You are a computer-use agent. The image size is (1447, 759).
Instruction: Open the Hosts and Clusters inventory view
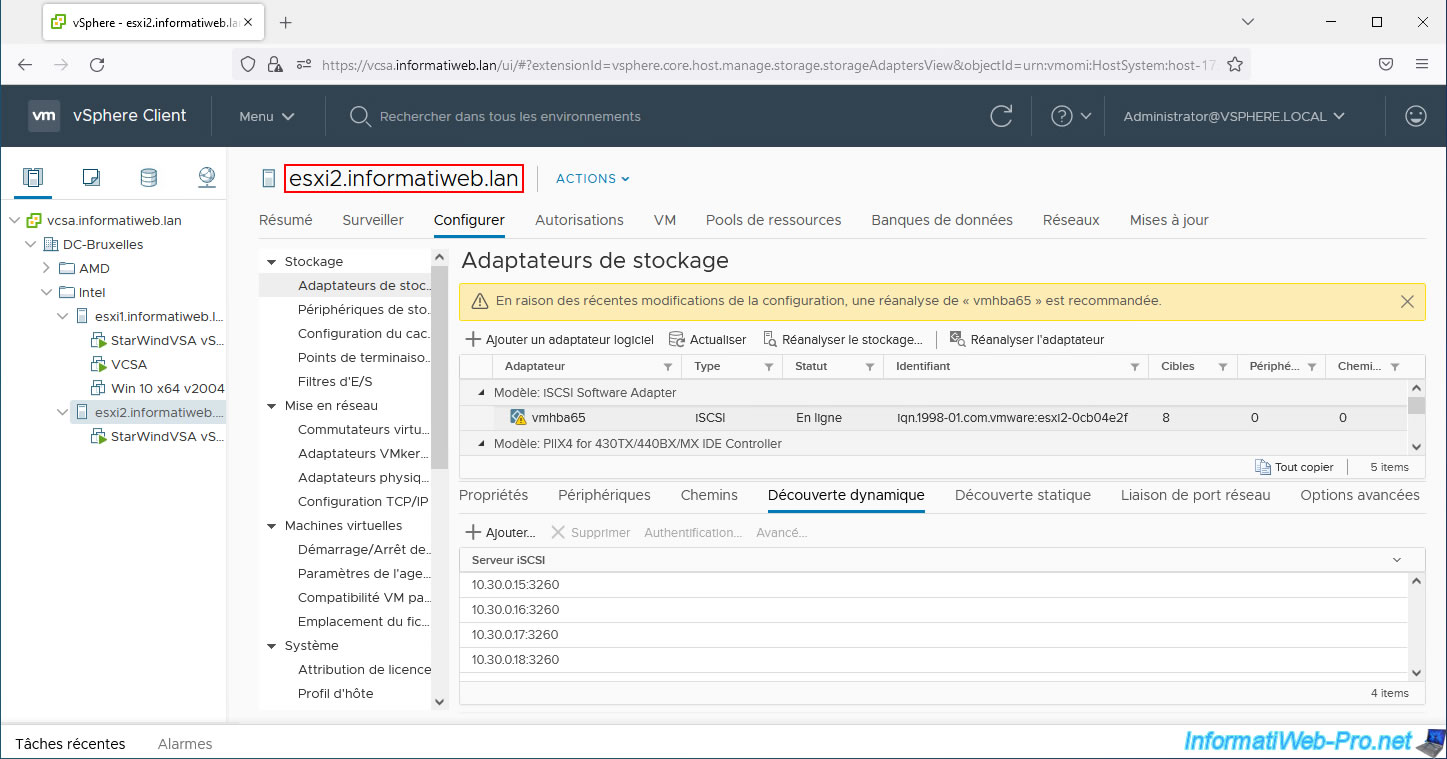pyautogui.click(x=33, y=178)
